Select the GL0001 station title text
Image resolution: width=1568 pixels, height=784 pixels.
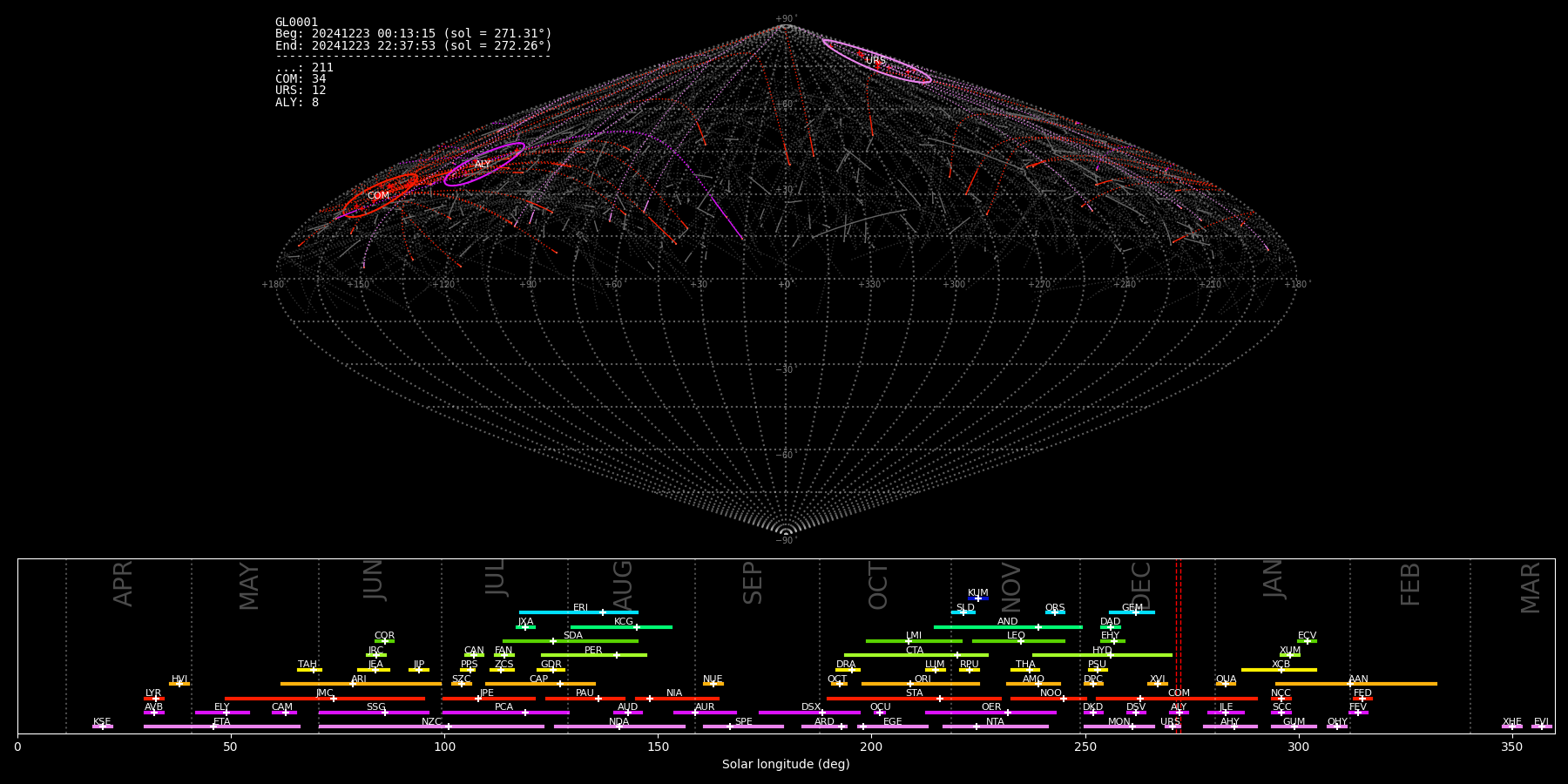(x=296, y=23)
